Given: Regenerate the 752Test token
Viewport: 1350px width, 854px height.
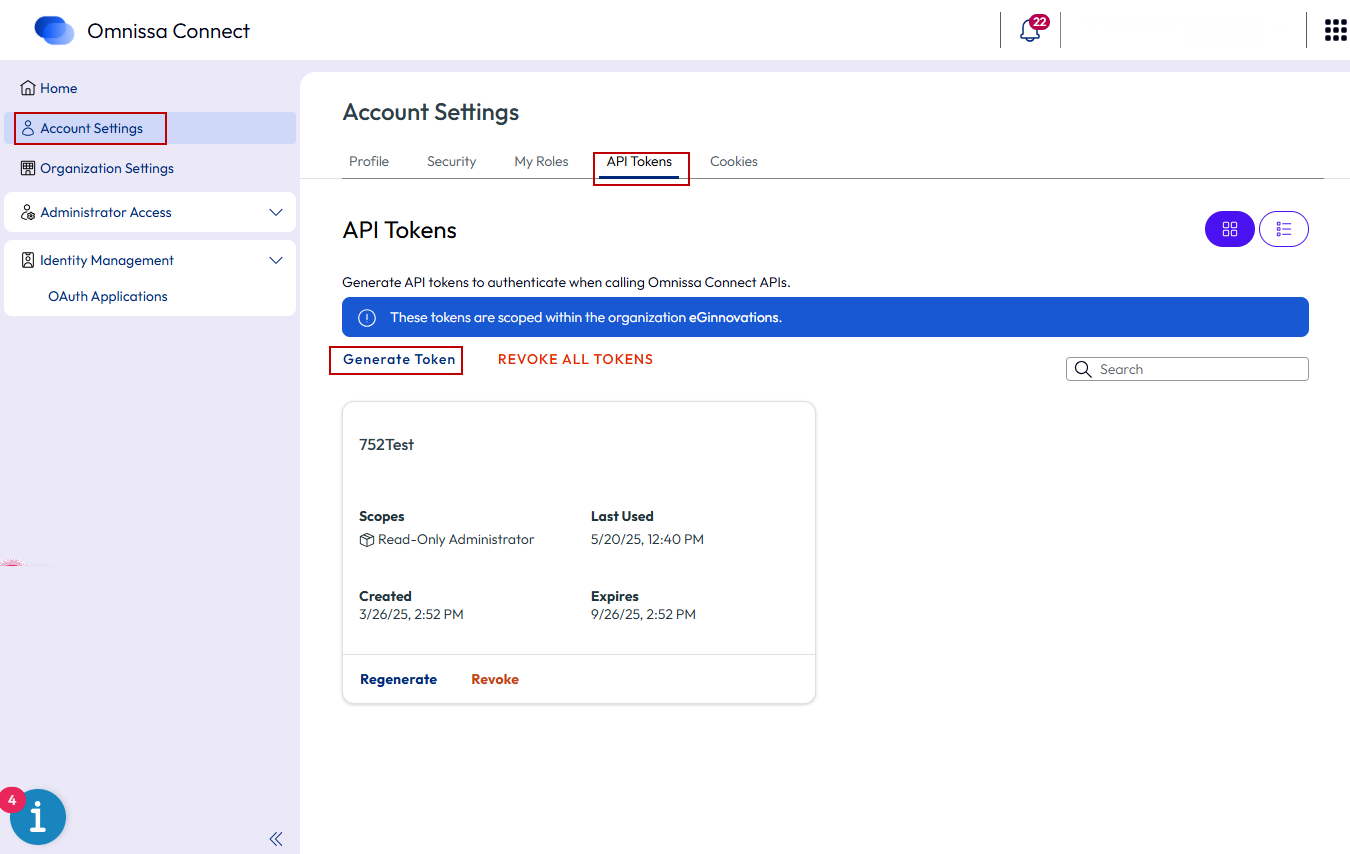Looking at the screenshot, I should [x=398, y=679].
